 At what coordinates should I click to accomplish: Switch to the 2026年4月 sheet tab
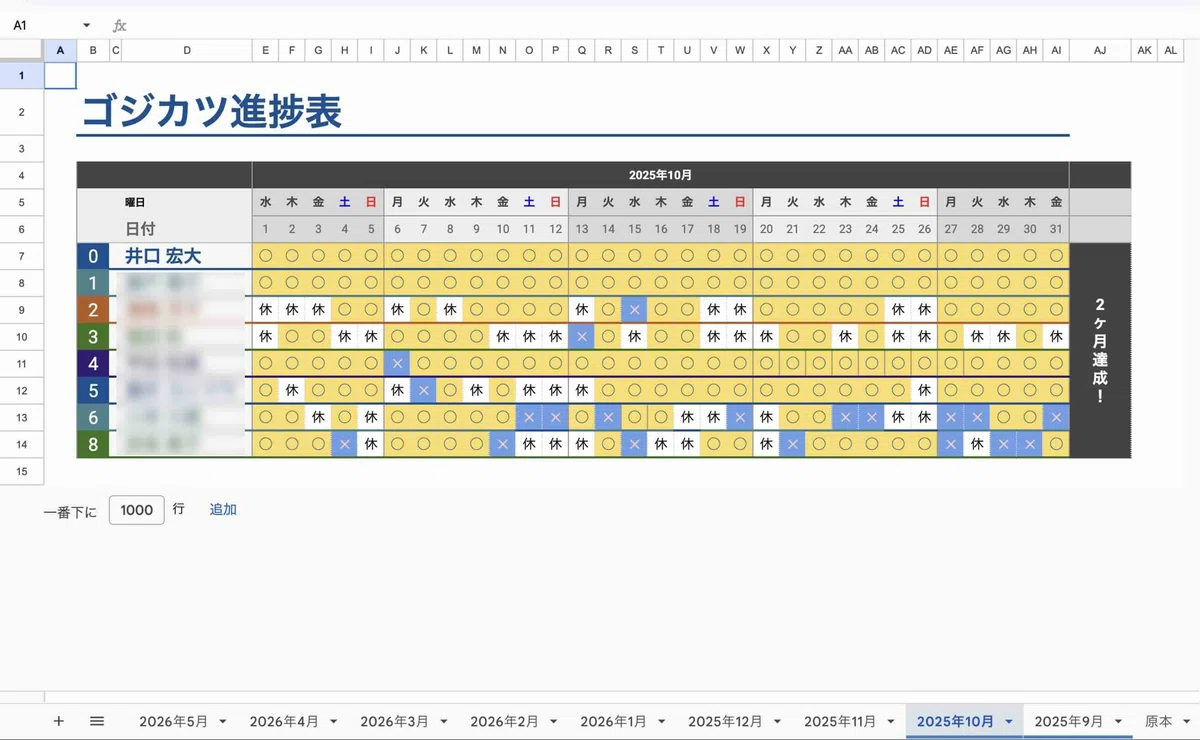point(284,721)
